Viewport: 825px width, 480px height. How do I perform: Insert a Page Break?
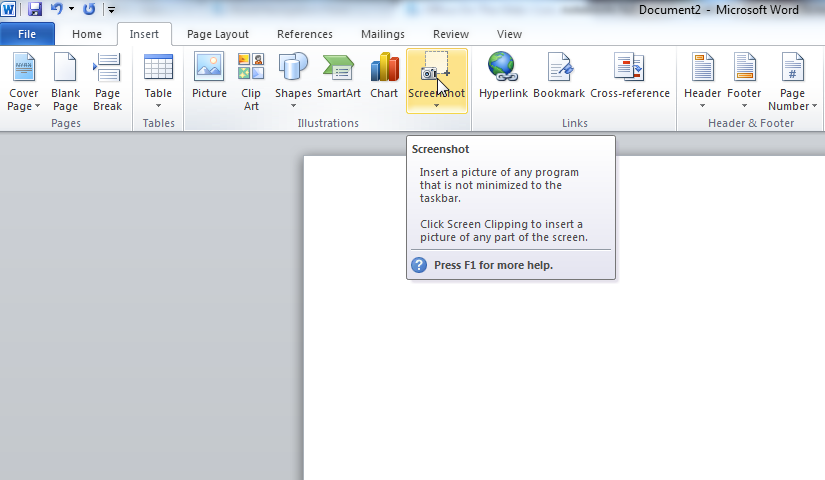[x=107, y=82]
